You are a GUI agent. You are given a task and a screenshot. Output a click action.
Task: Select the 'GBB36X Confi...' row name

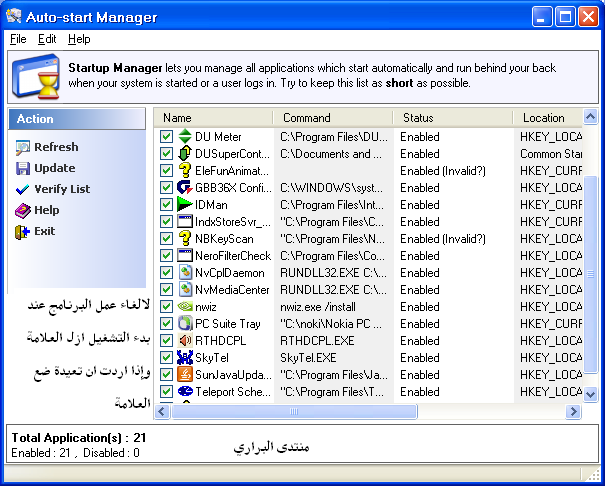point(233,188)
